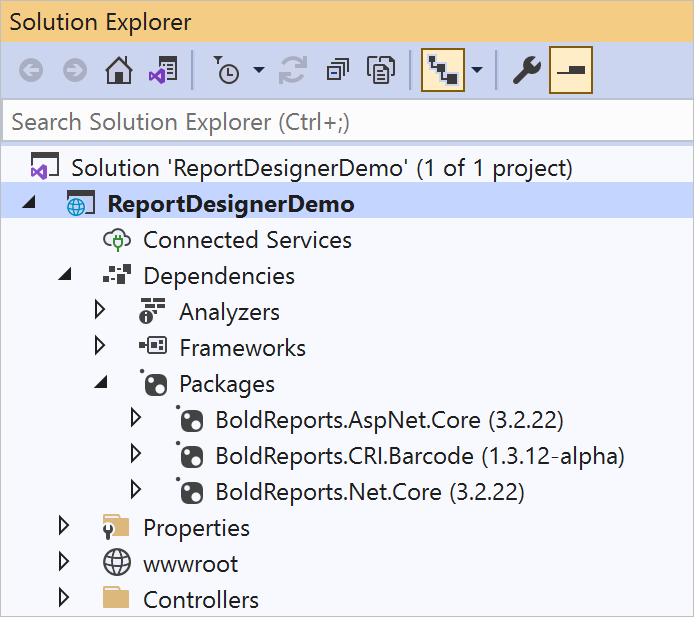Expand the Analyzers node
Viewport: 694px width, 617px height.
100,310
